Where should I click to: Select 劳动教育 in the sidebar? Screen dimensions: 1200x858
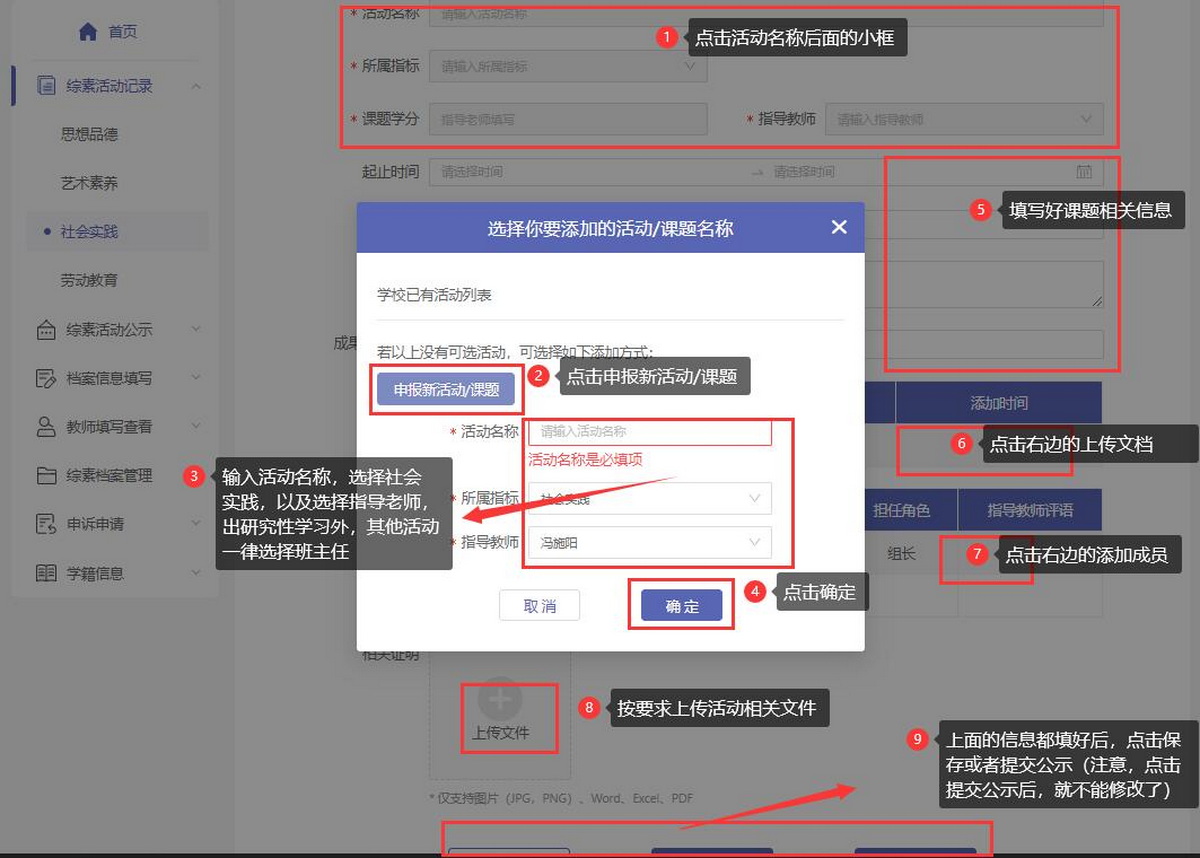coord(90,281)
